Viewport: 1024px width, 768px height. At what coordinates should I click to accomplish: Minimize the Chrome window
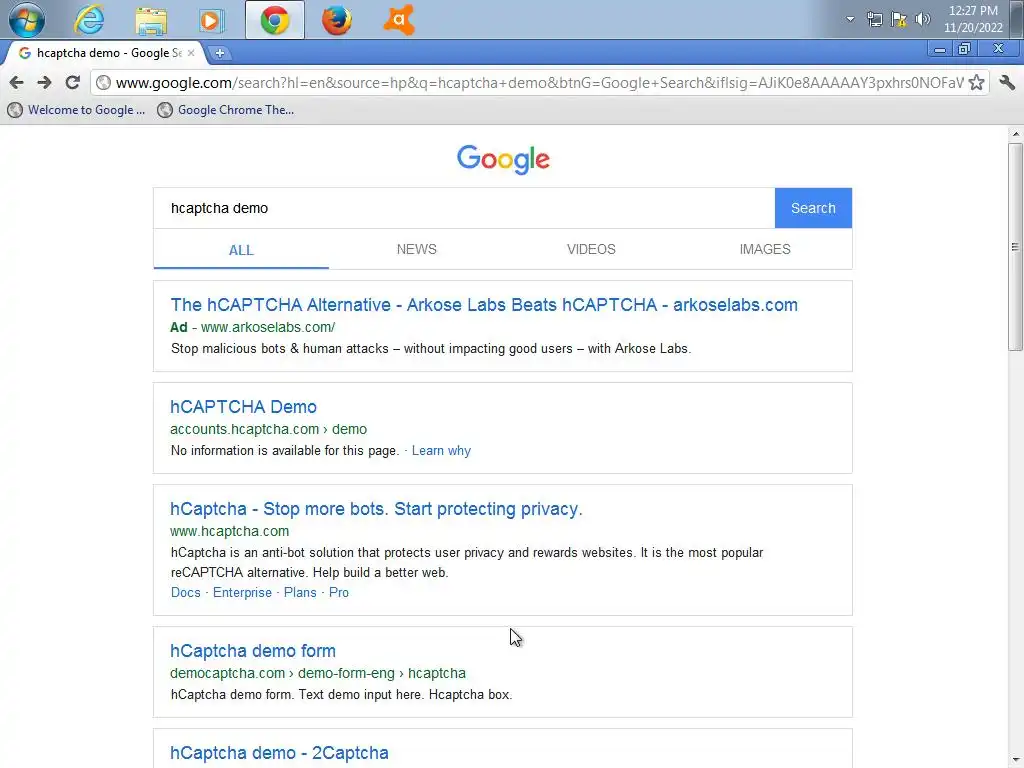[x=939, y=49]
